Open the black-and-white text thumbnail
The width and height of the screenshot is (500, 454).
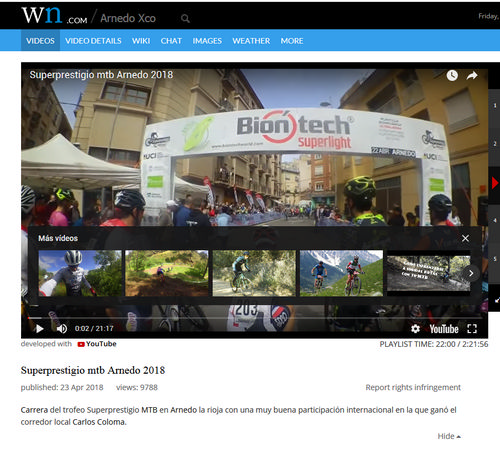pyautogui.click(x=428, y=273)
